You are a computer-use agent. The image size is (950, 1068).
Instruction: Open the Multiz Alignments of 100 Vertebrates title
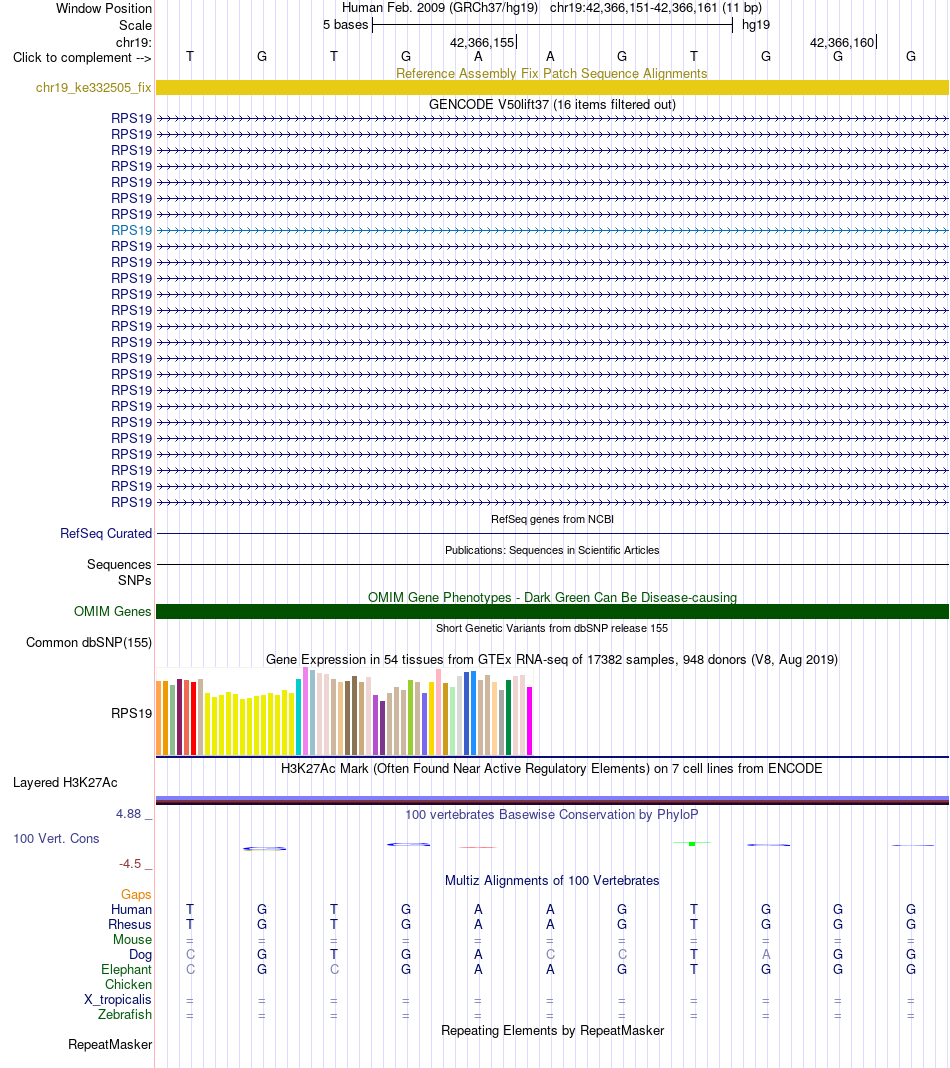(552, 881)
